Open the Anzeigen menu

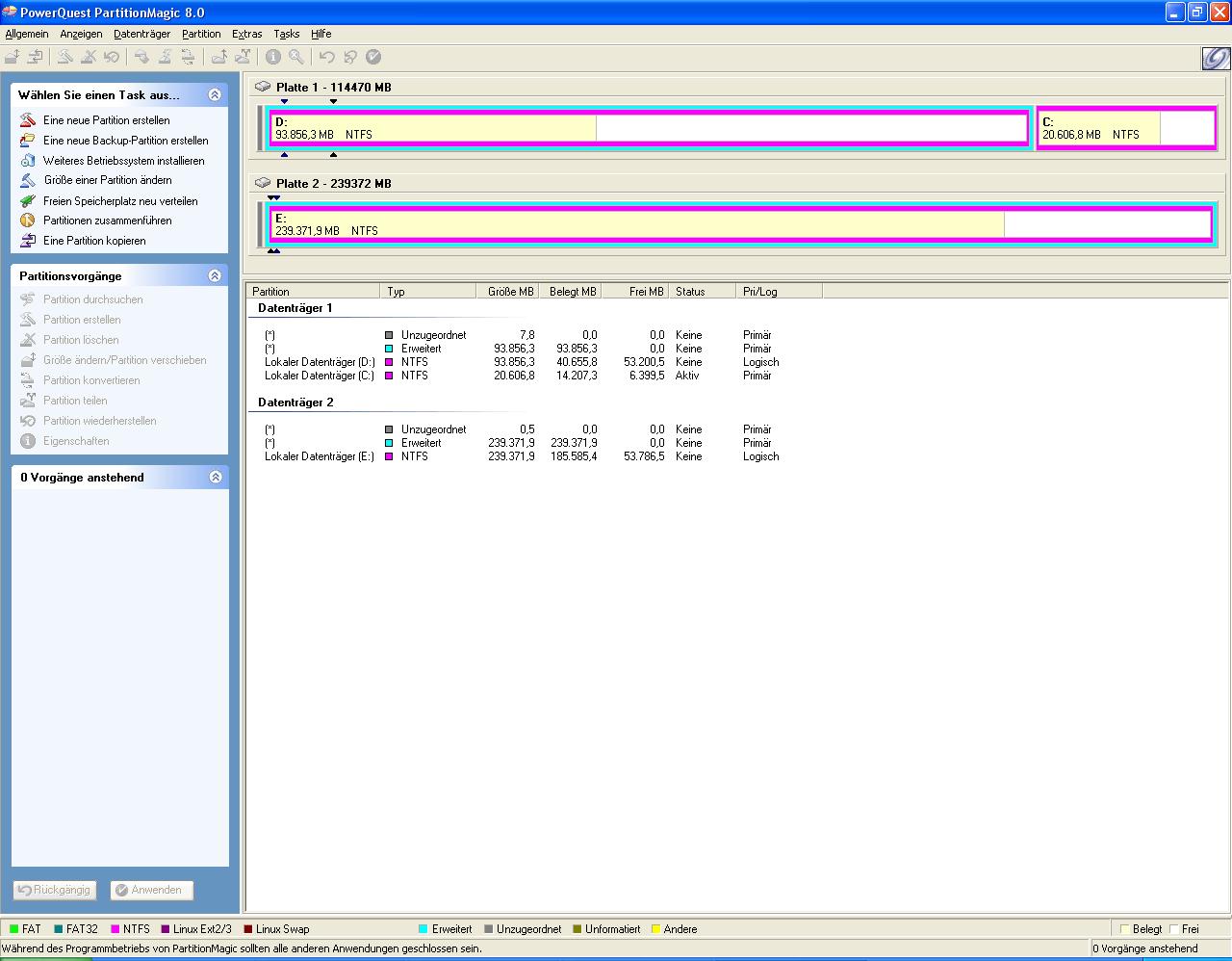point(81,34)
